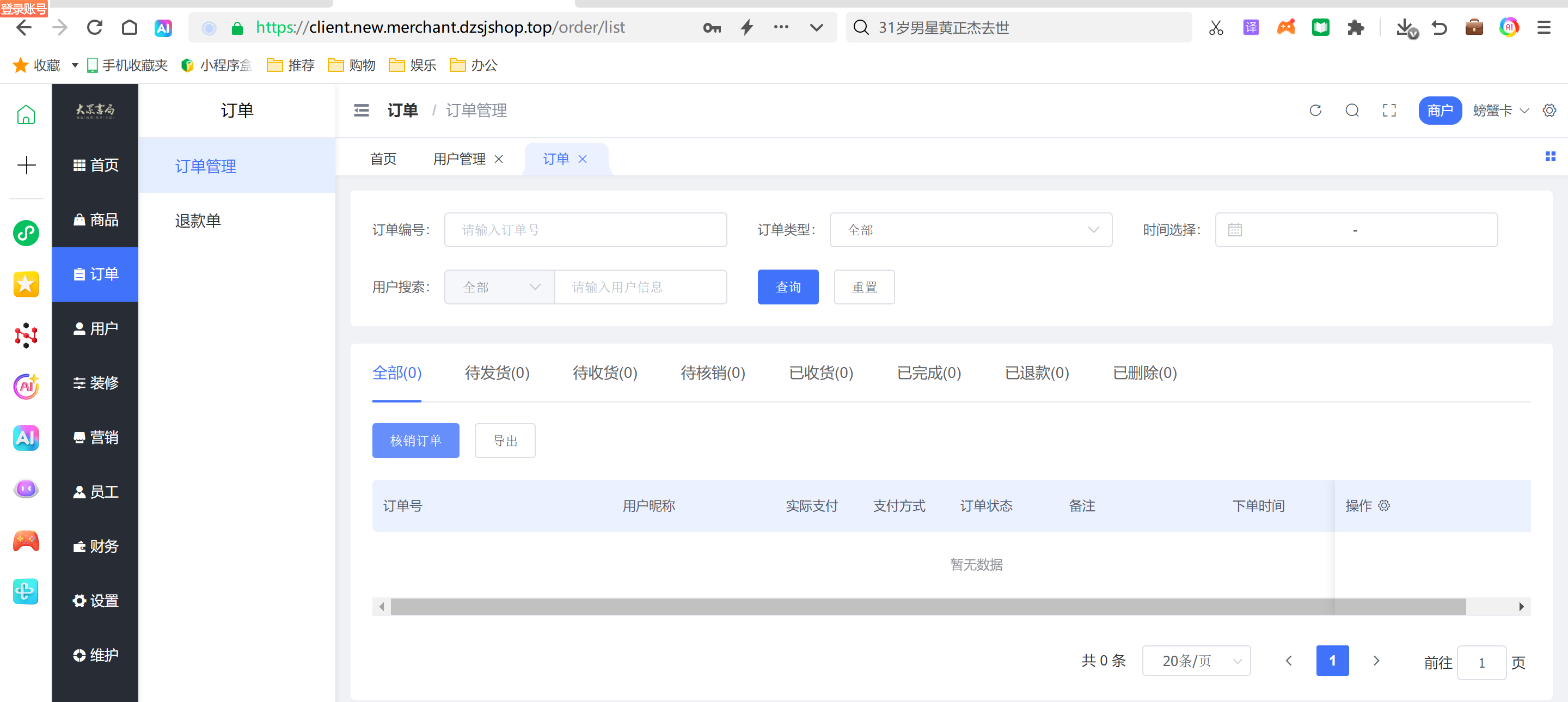Viewport: 1568px width, 702px height.
Task: Open the browser downloads icon
Action: [x=1406, y=28]
